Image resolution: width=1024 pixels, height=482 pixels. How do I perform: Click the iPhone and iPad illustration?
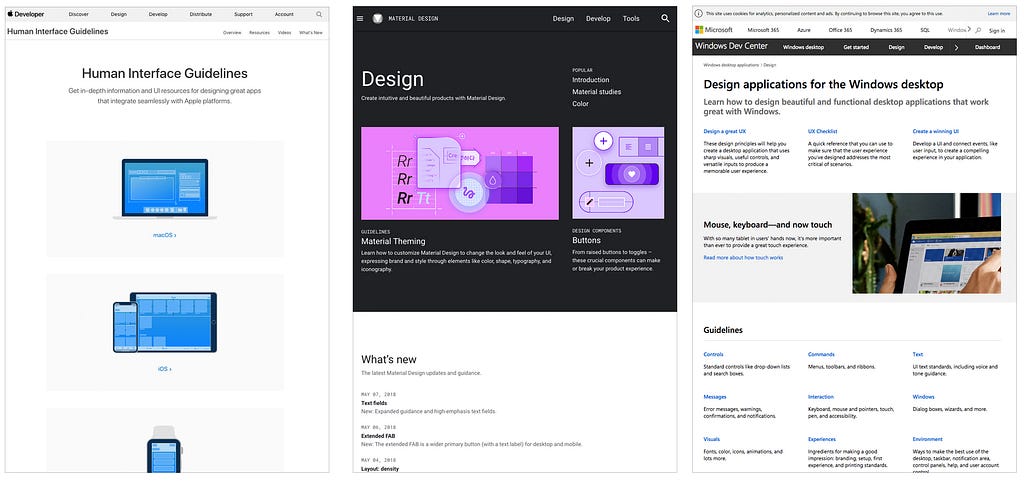(165, 323)
